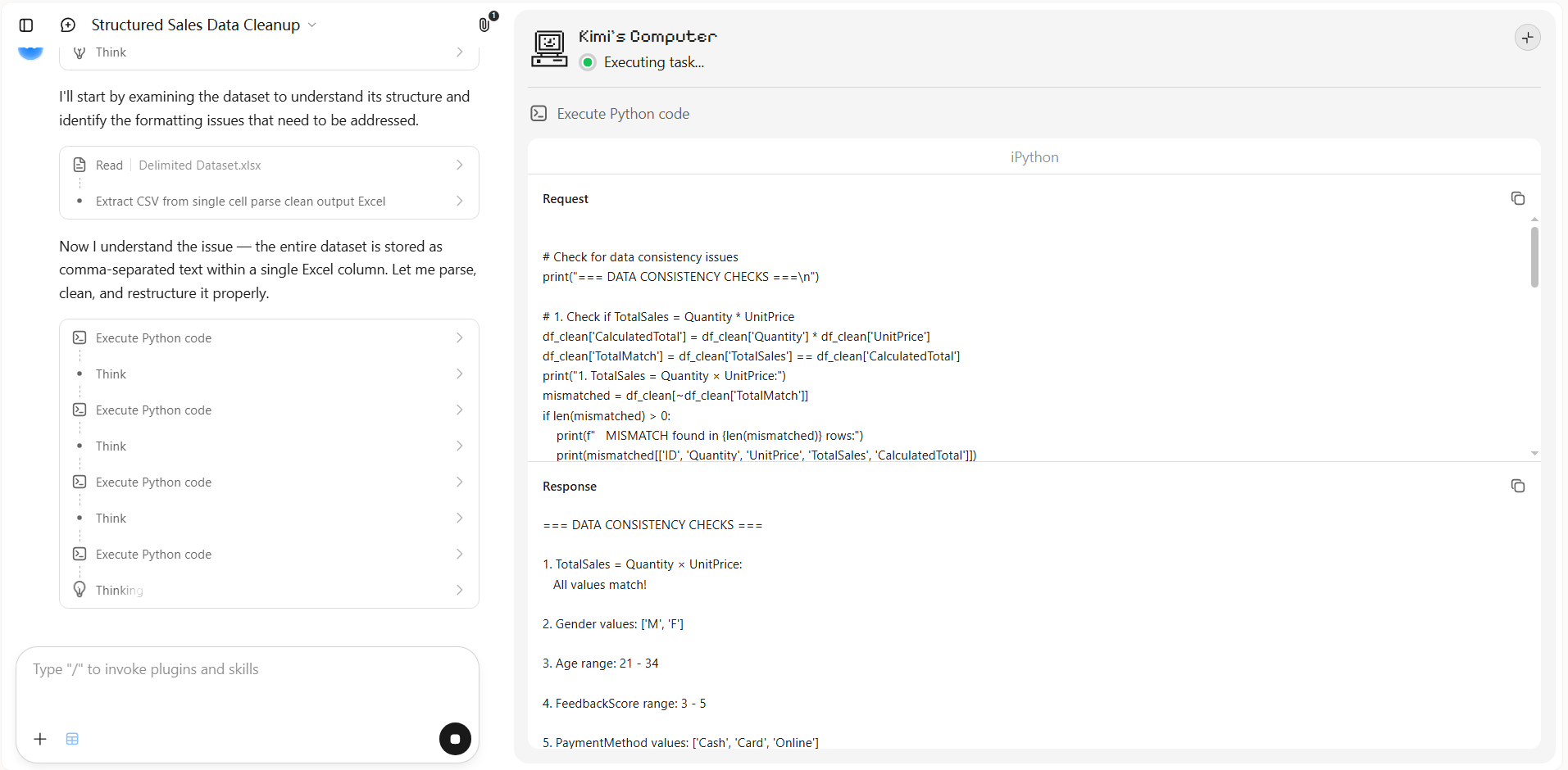This screenshot has height=770, width=1568.
Task: Stop the running task with the stop button
Action: pyautogui.click(x=455, y=739)
